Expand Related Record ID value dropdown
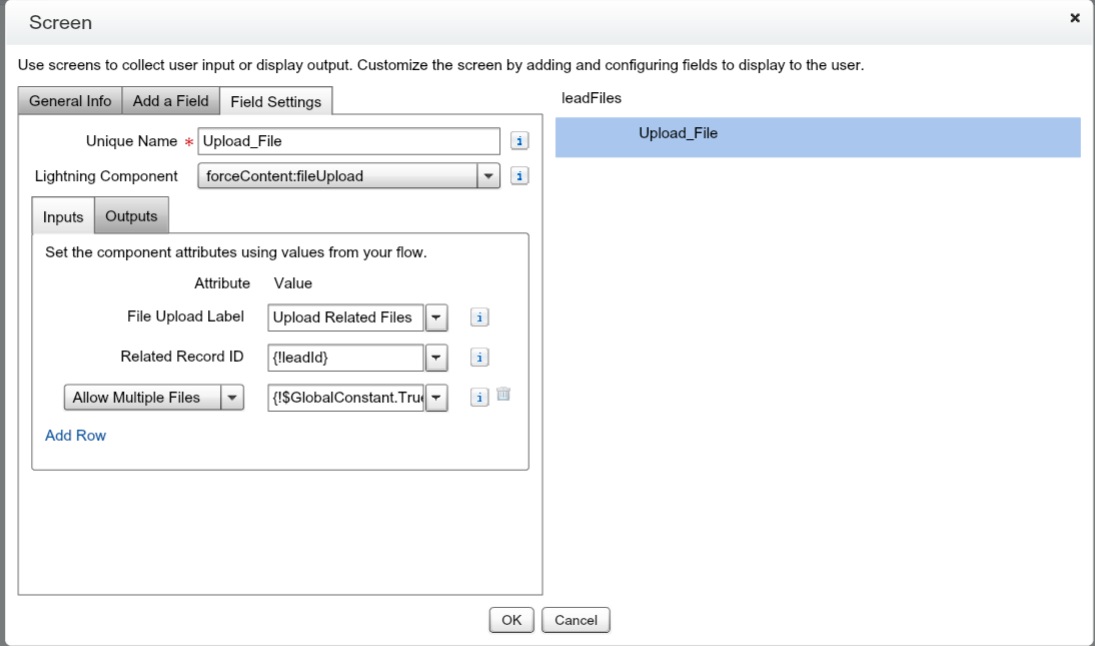Image resolution: width=1095 pixels, height=646 pixels. coord(436,357)
